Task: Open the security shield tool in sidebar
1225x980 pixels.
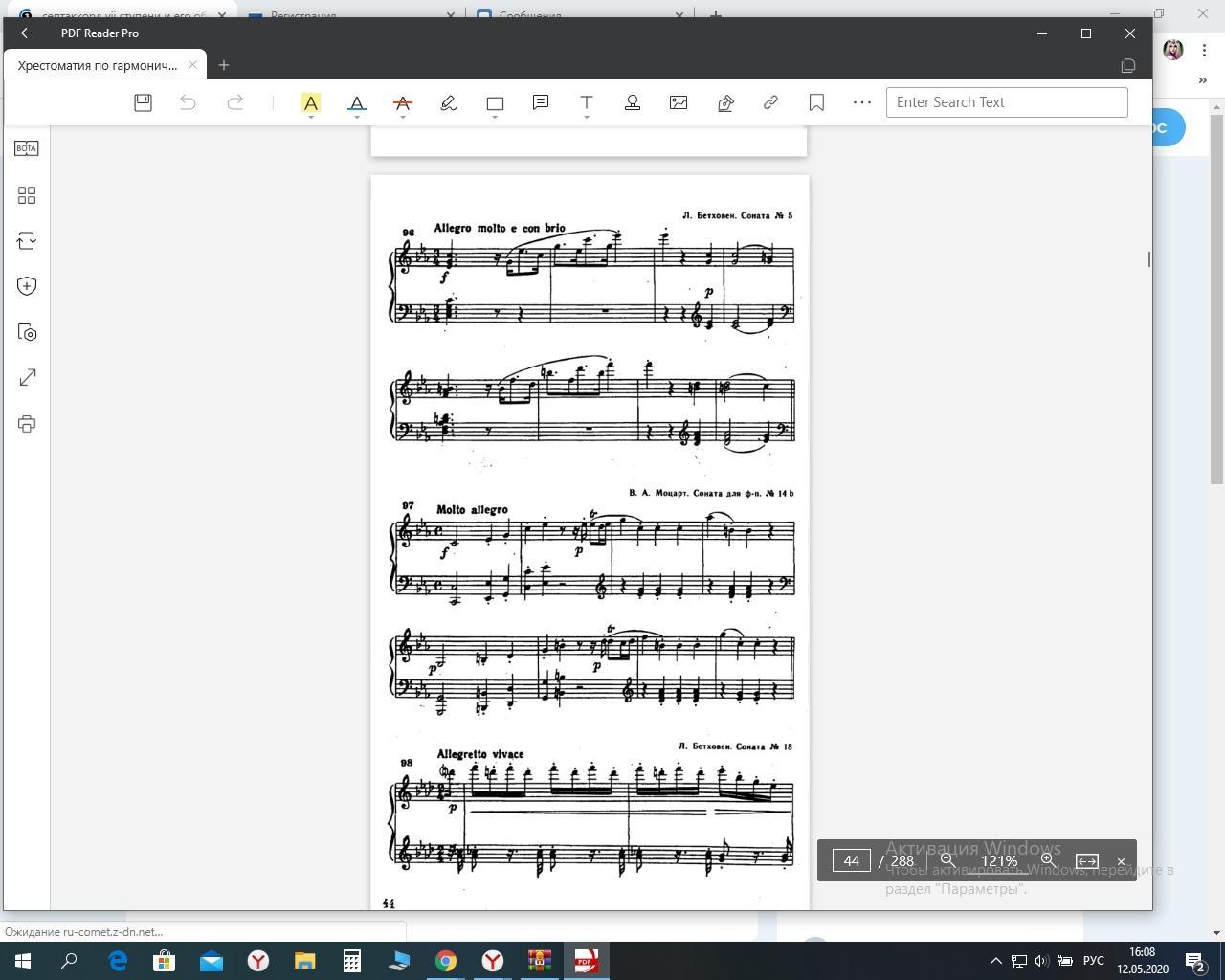Action: (x=27, y=286)
